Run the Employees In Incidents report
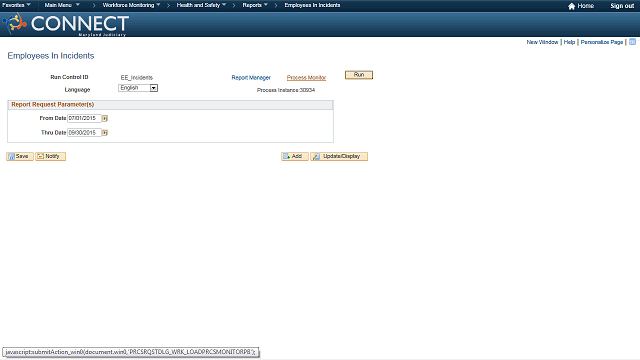This screenshot has height=360, width=640. (359, 75)
